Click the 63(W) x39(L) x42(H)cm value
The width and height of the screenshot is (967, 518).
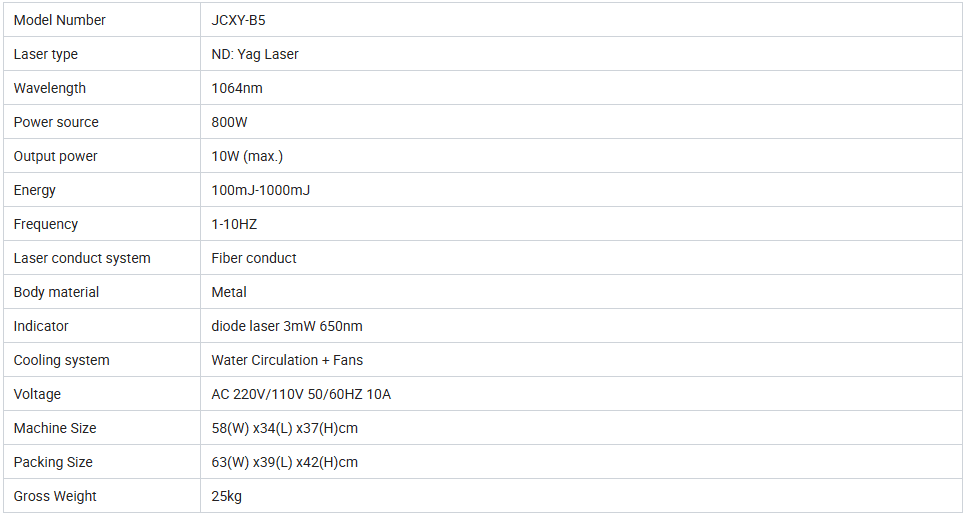[x=284, y=462]
